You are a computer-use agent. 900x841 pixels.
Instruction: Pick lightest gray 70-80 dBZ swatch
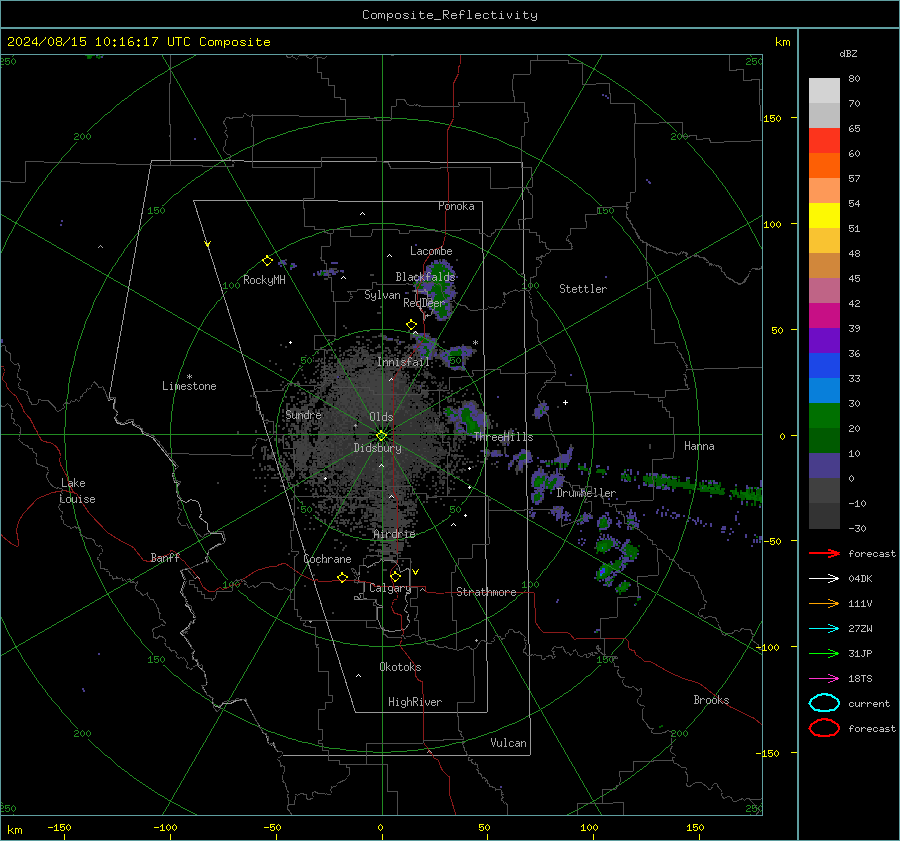coord(824,91)
